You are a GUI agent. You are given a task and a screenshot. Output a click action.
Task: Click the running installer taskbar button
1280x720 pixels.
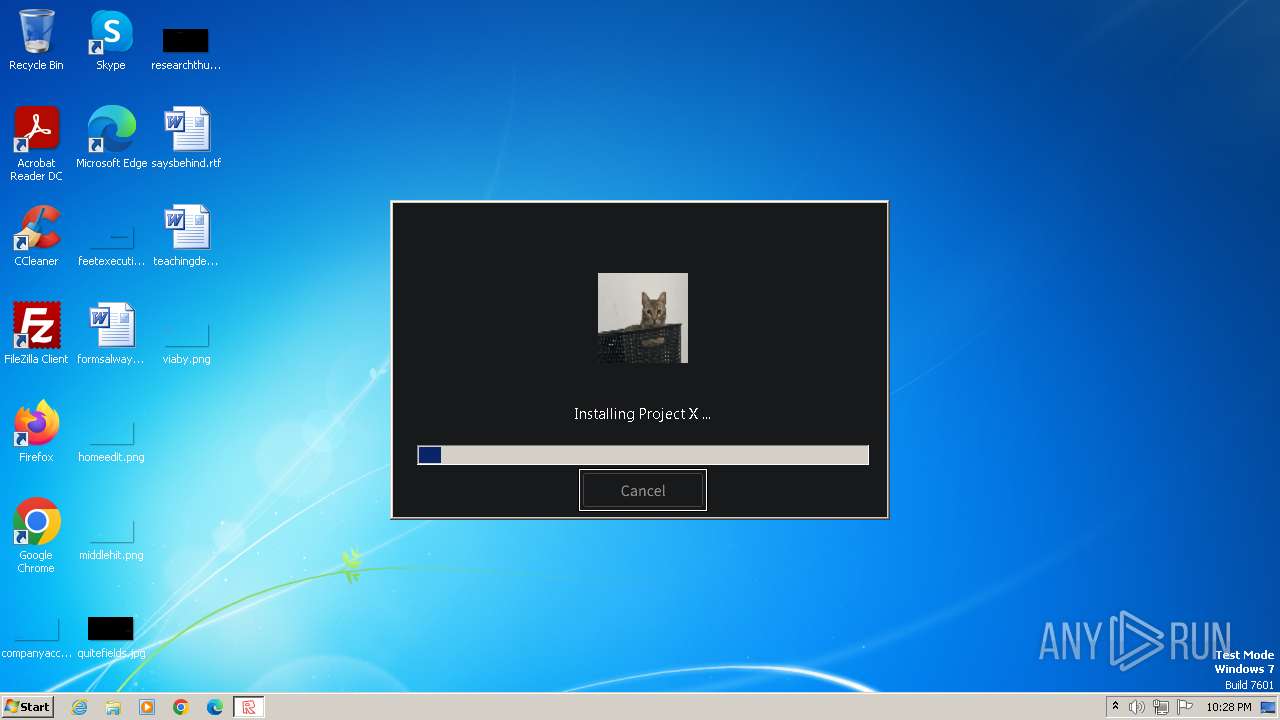249,707
